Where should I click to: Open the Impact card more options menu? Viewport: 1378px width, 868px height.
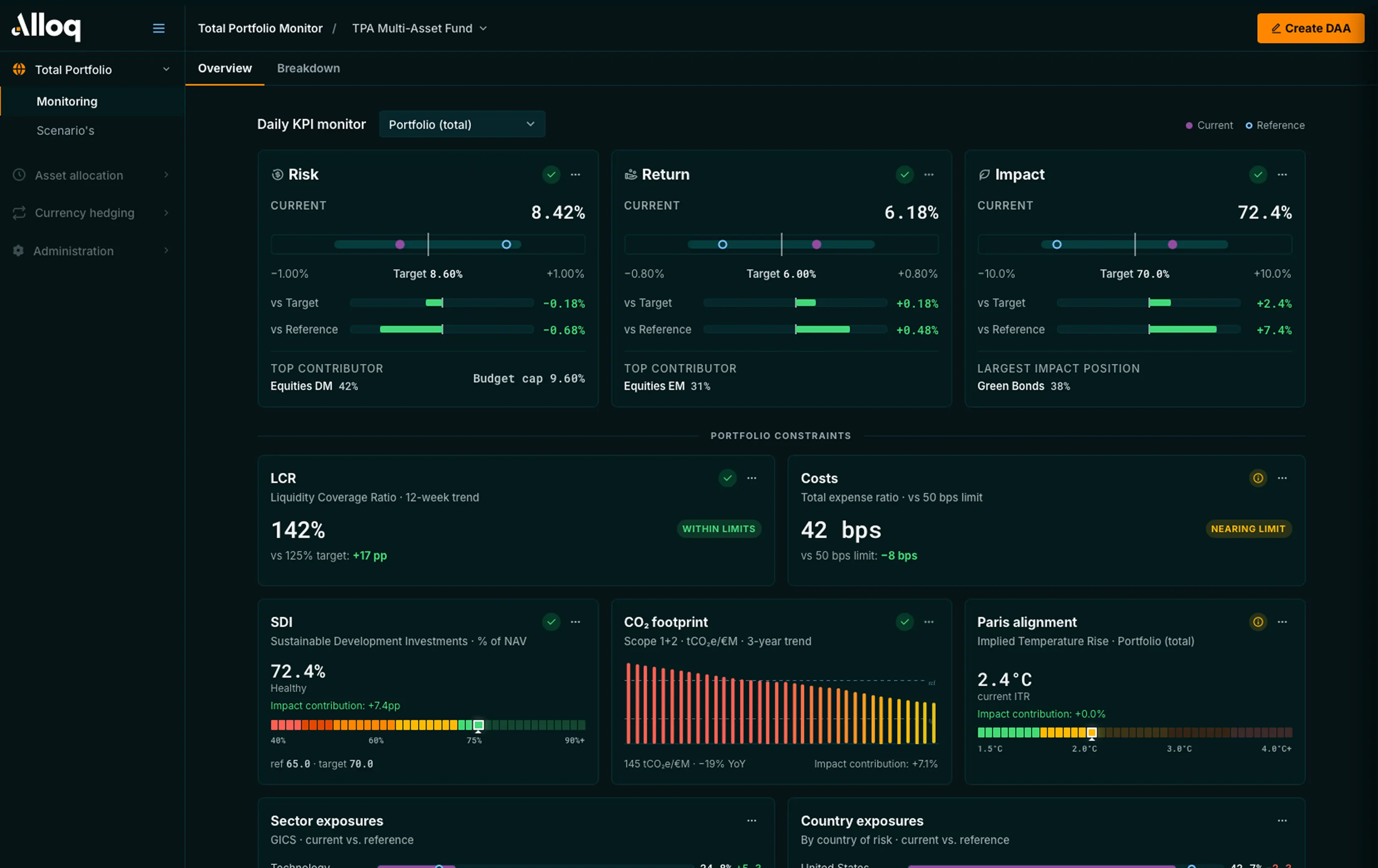[x=1282, y=175]
